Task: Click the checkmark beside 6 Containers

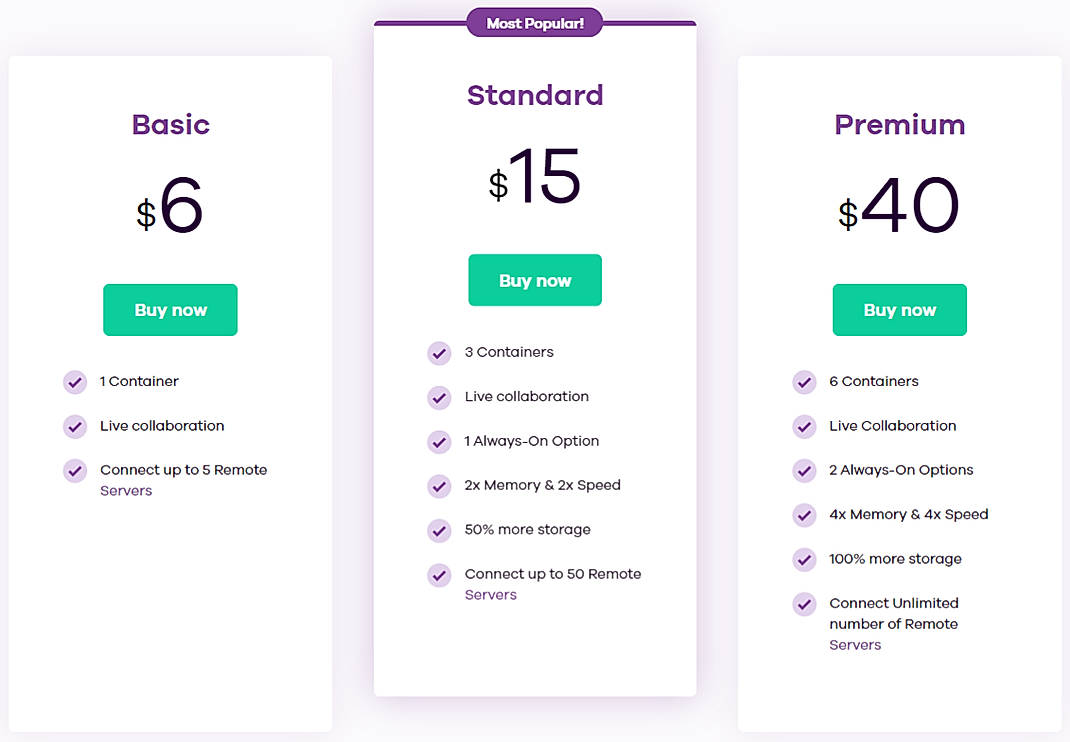Action: tap(804, 382)
